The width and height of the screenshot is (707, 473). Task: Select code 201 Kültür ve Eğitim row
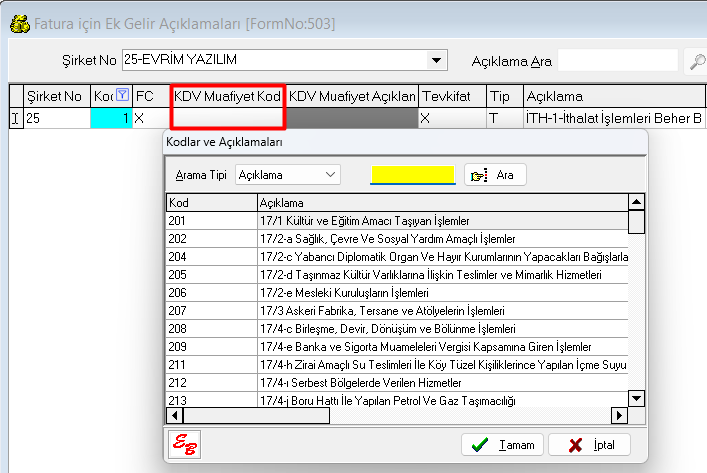click(400, 220)
